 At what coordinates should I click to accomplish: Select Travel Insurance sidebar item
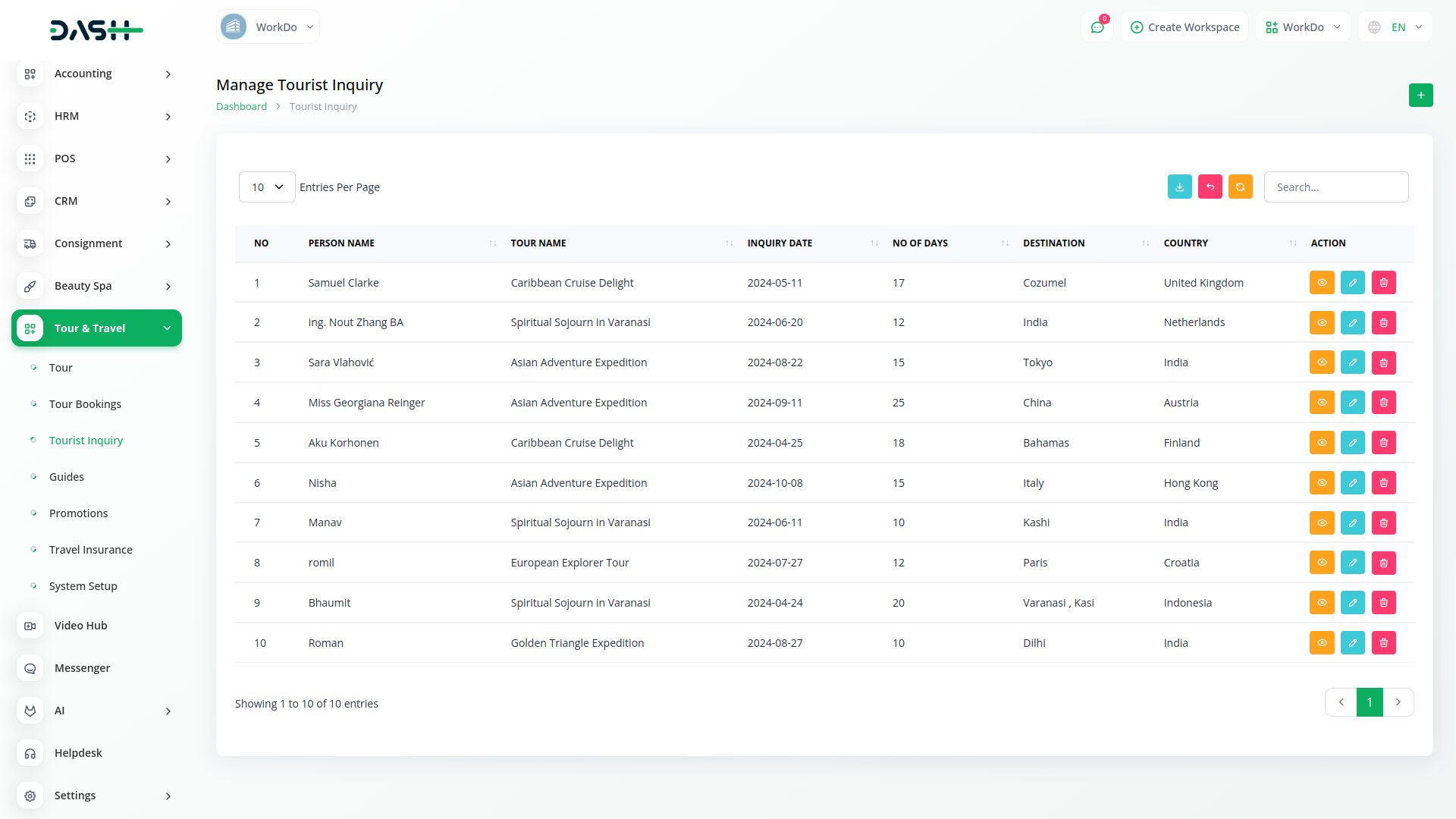coord(90,550)
